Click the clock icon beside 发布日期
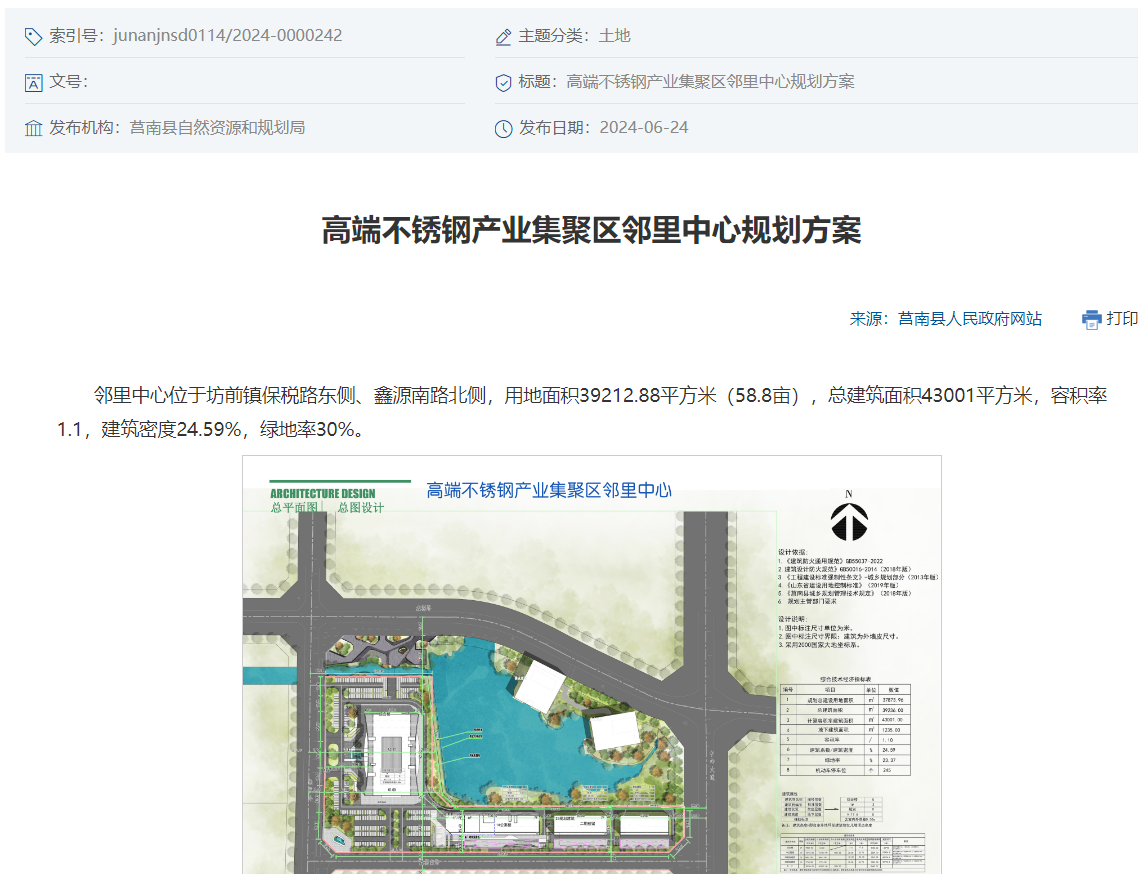Viewport: 1138px width, 874px height. (x=504, y=128)
